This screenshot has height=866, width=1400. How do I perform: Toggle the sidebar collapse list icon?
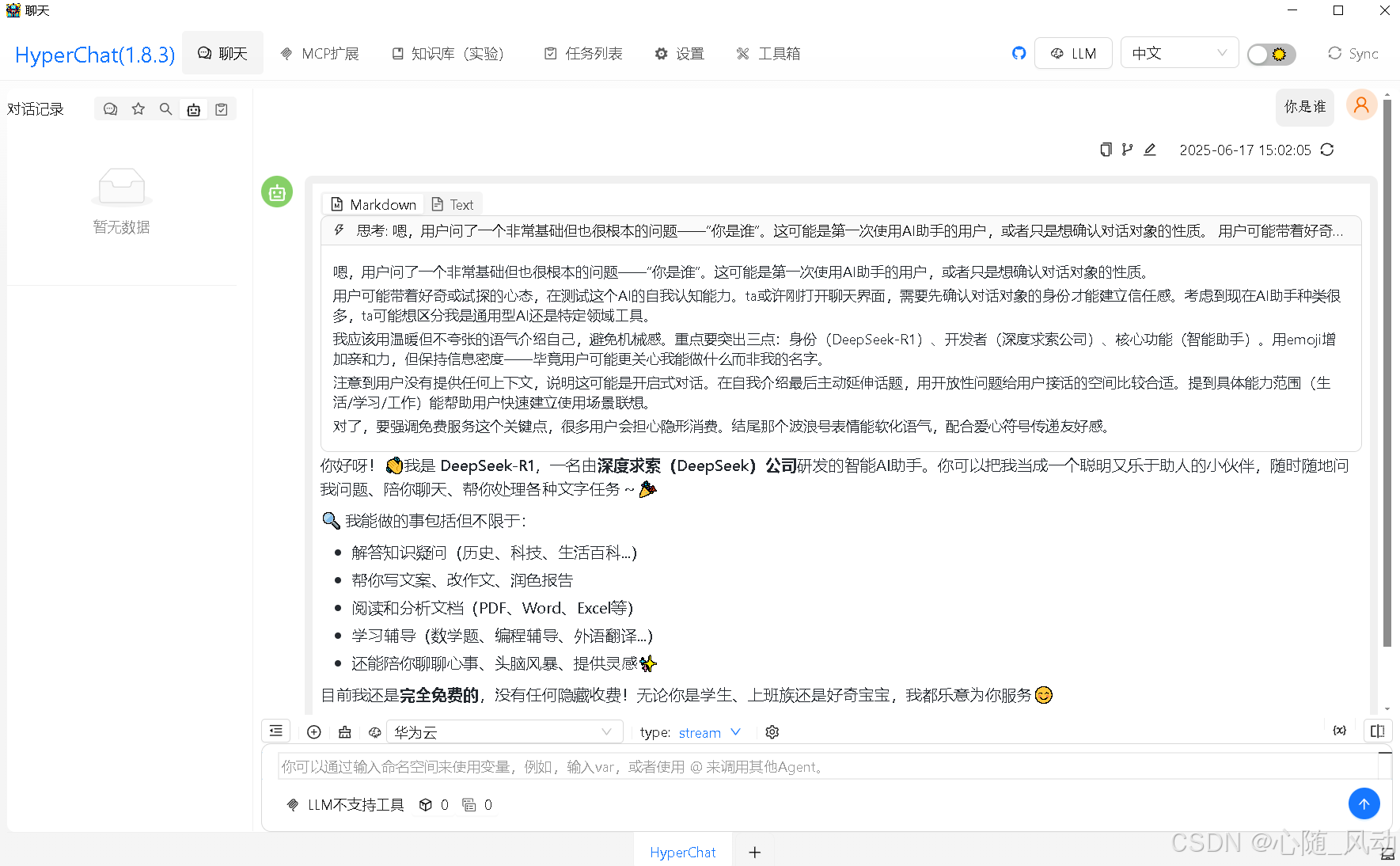tap(275, 731)
